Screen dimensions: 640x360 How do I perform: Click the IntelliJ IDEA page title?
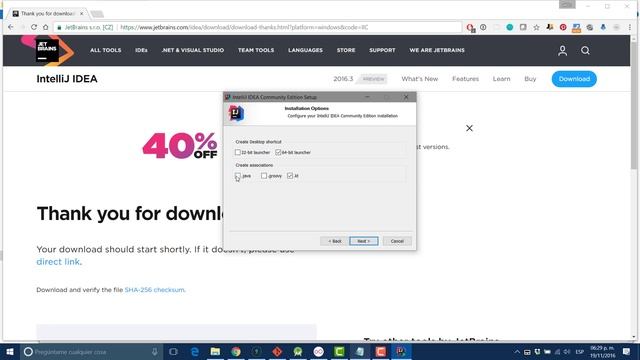coord(67,79)
